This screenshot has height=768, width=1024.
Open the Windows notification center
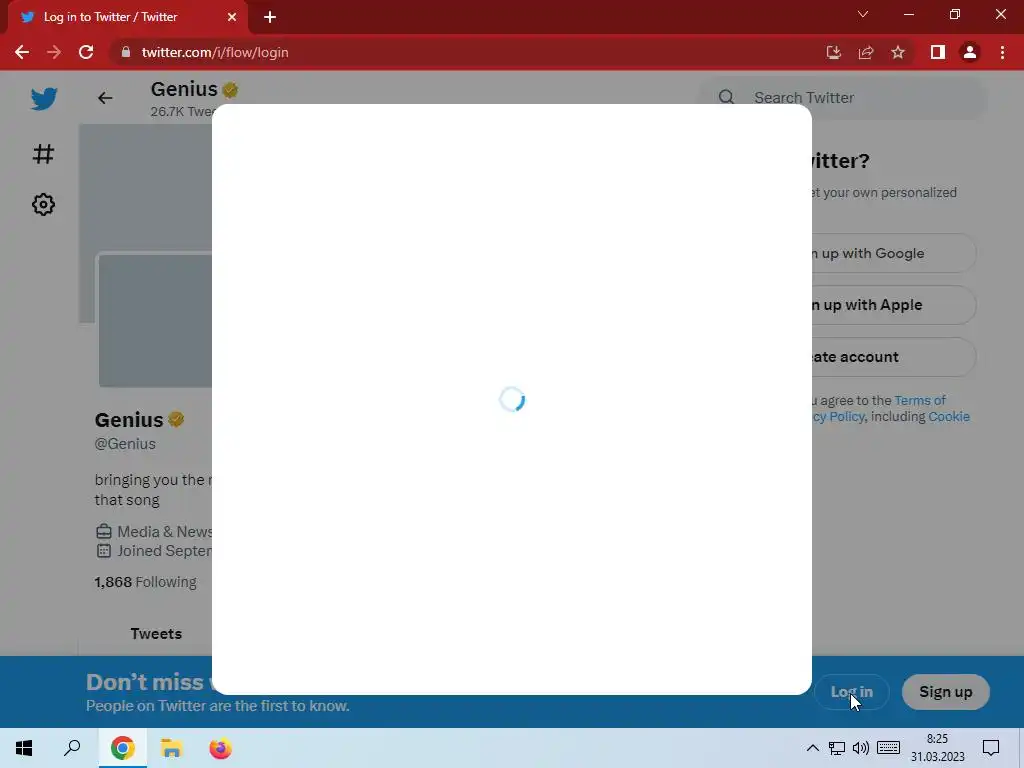click(991, 748)
